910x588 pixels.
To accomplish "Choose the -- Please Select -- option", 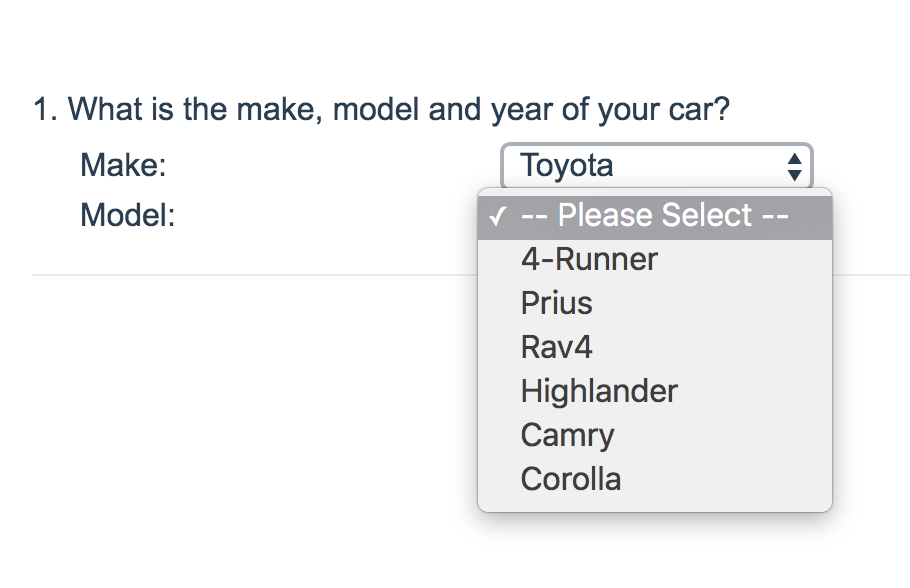I will click(x=656, y=216).
